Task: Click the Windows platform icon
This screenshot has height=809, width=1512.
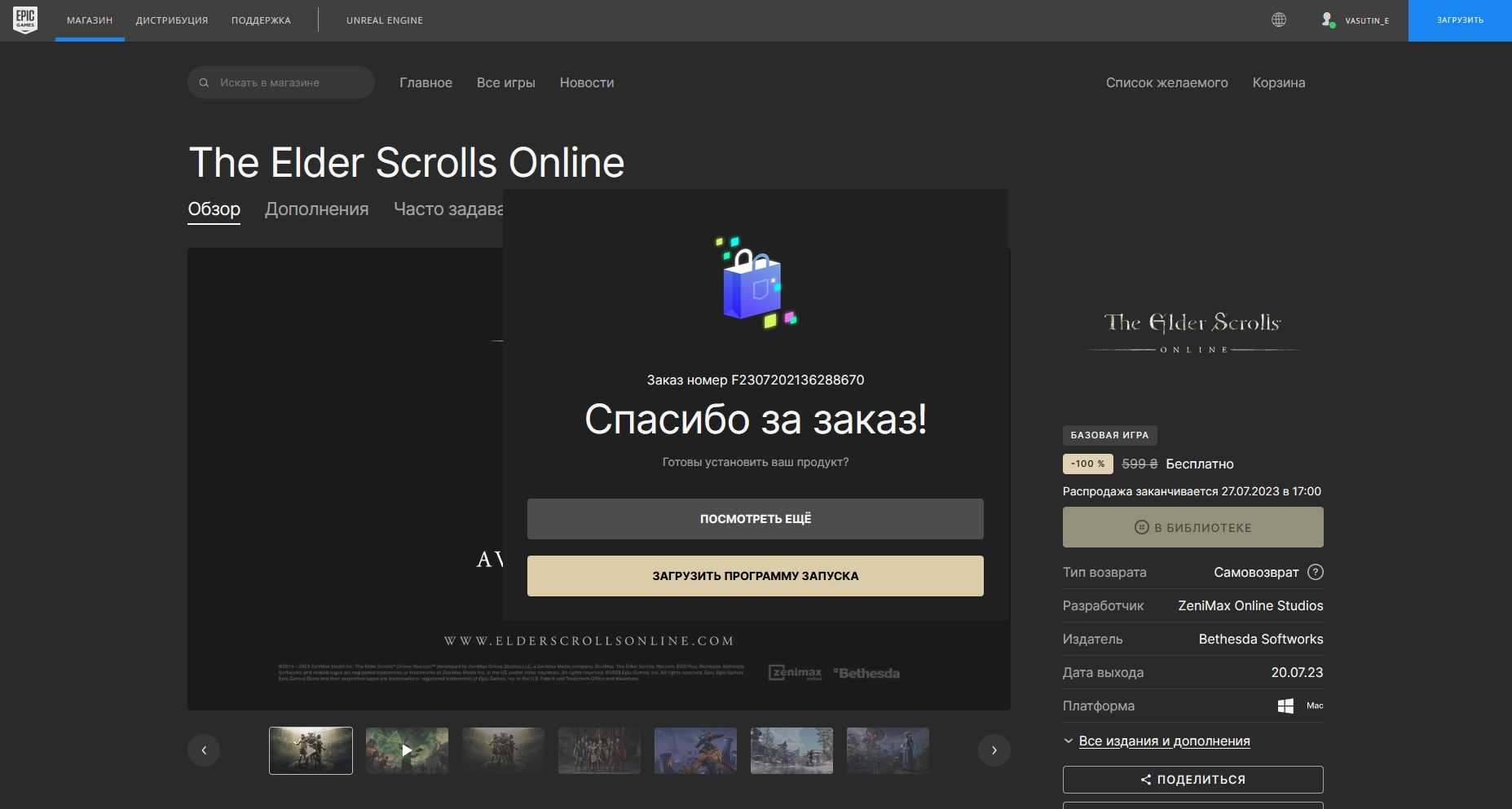Action: pyautogui.click(x=1285, y=706)
